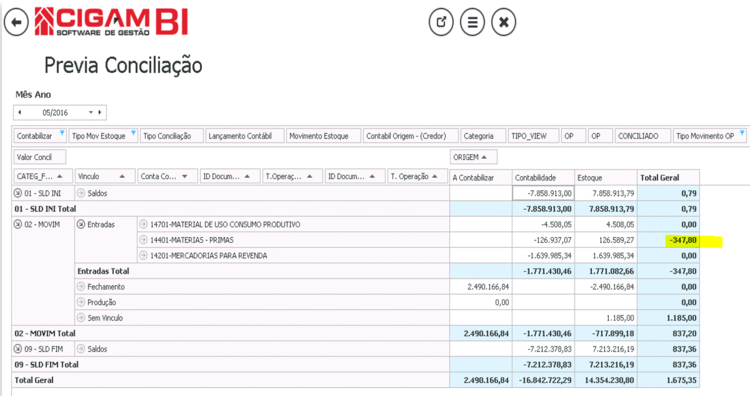The height and width of the screenshot is (396, 750).
Task: Expand the Produção row
Action: click(x=81, y=302)
